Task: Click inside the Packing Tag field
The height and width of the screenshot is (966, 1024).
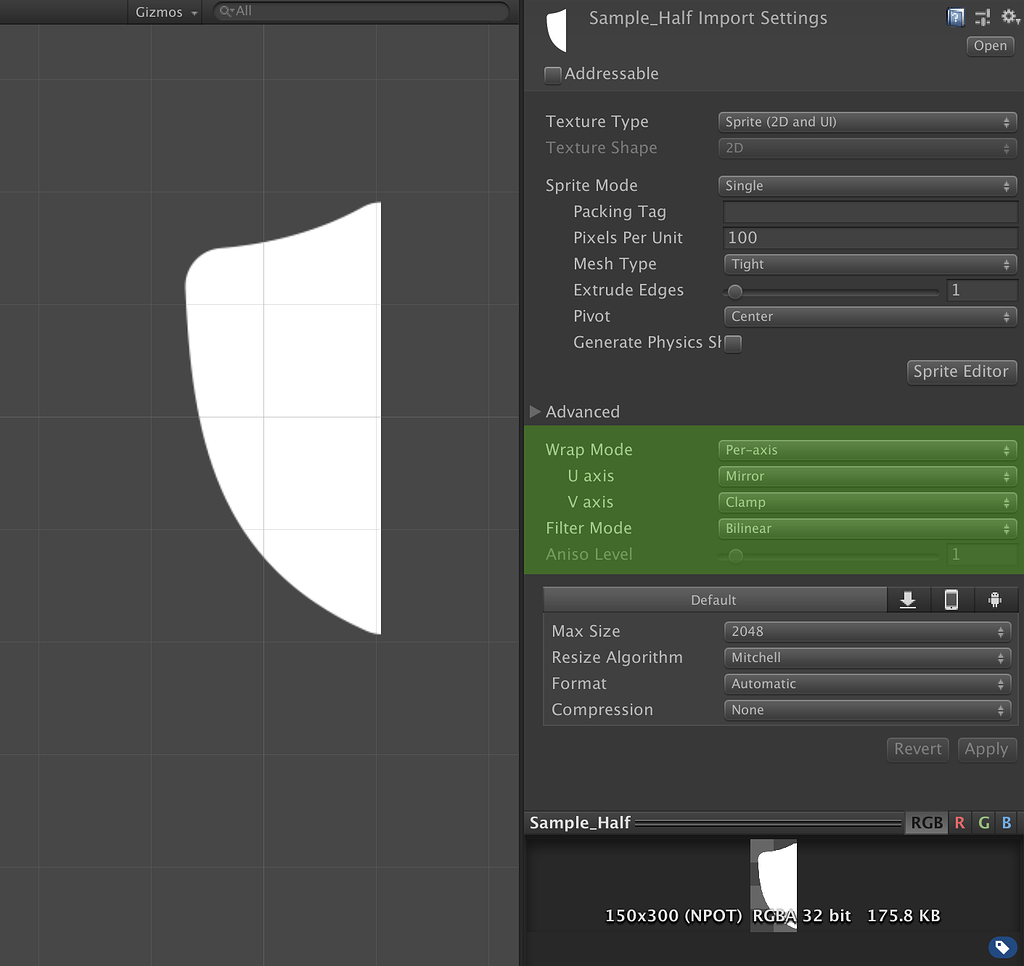Action: pos(869,211)
